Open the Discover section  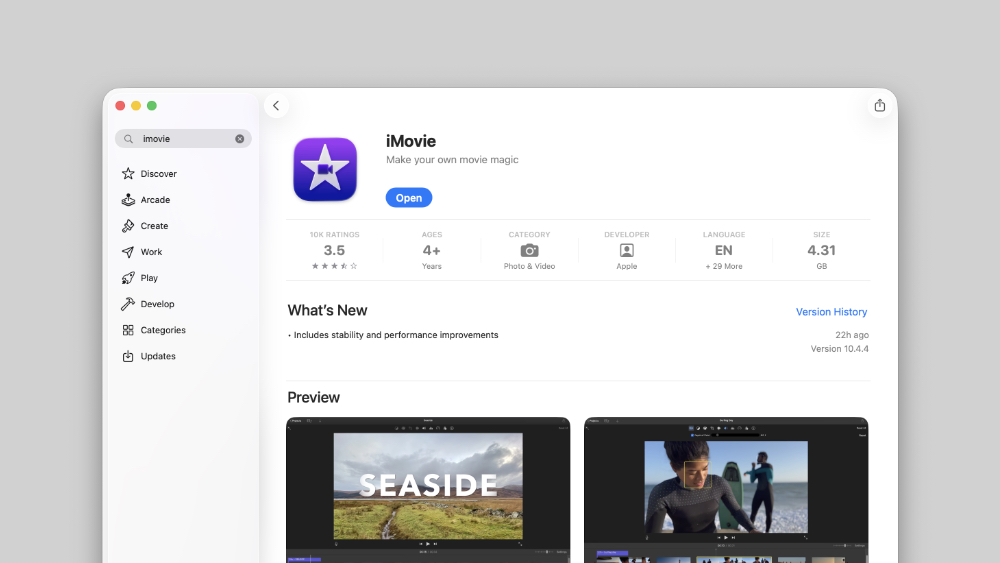[158, 174]
